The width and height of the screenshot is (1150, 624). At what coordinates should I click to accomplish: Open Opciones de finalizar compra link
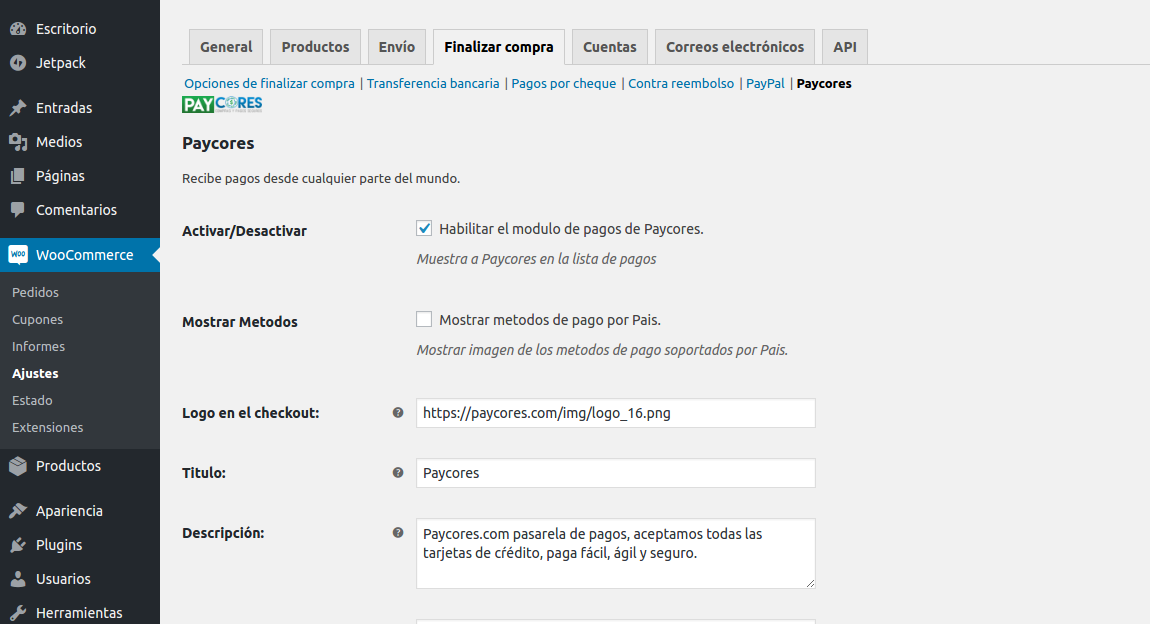tap(269, 84)
